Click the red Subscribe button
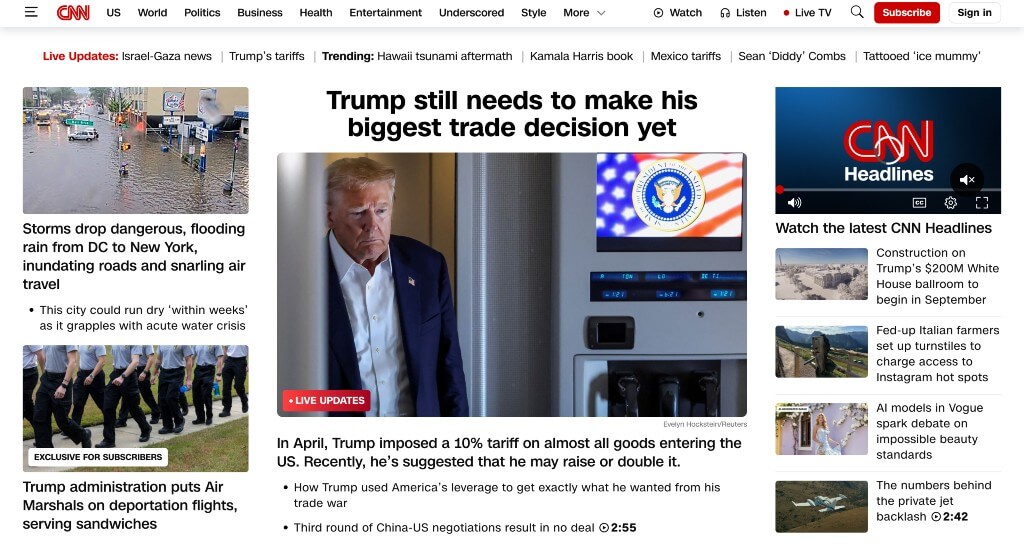 click(906, 12)
